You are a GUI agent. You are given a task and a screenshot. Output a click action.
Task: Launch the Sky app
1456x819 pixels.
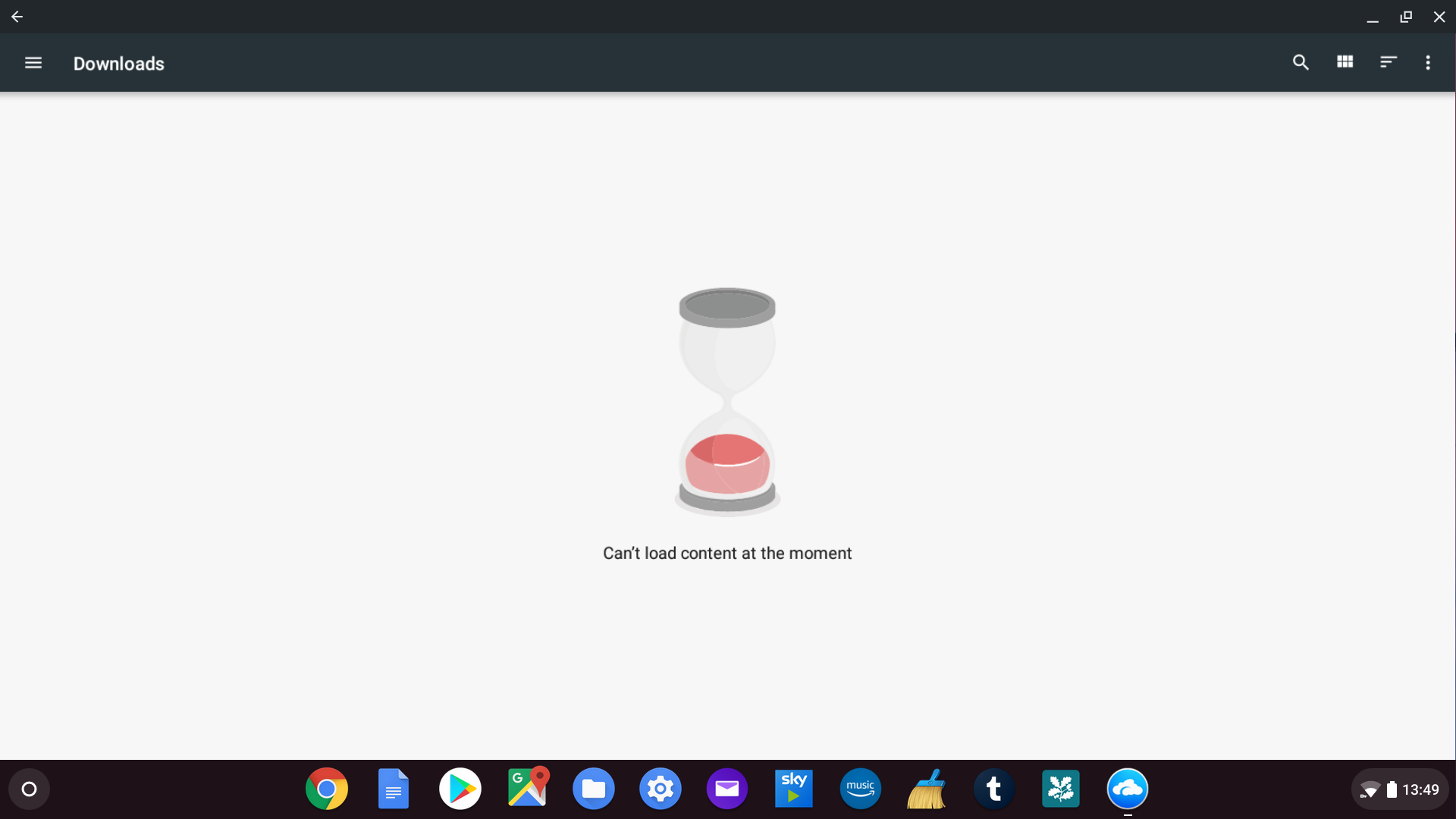(794, 789)
